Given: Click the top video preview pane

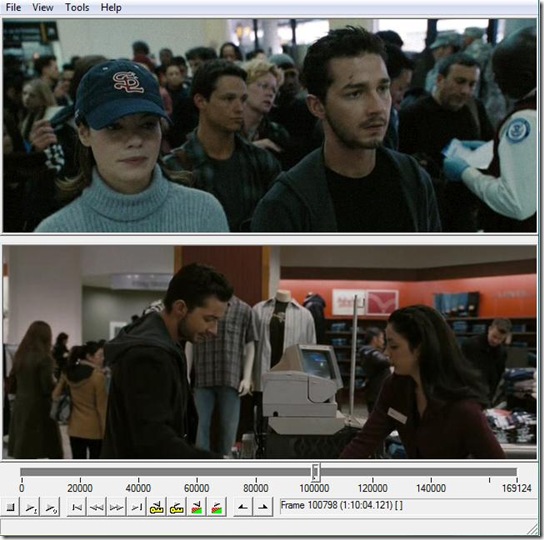Looking at the screenshot, I should coord(269,125).
